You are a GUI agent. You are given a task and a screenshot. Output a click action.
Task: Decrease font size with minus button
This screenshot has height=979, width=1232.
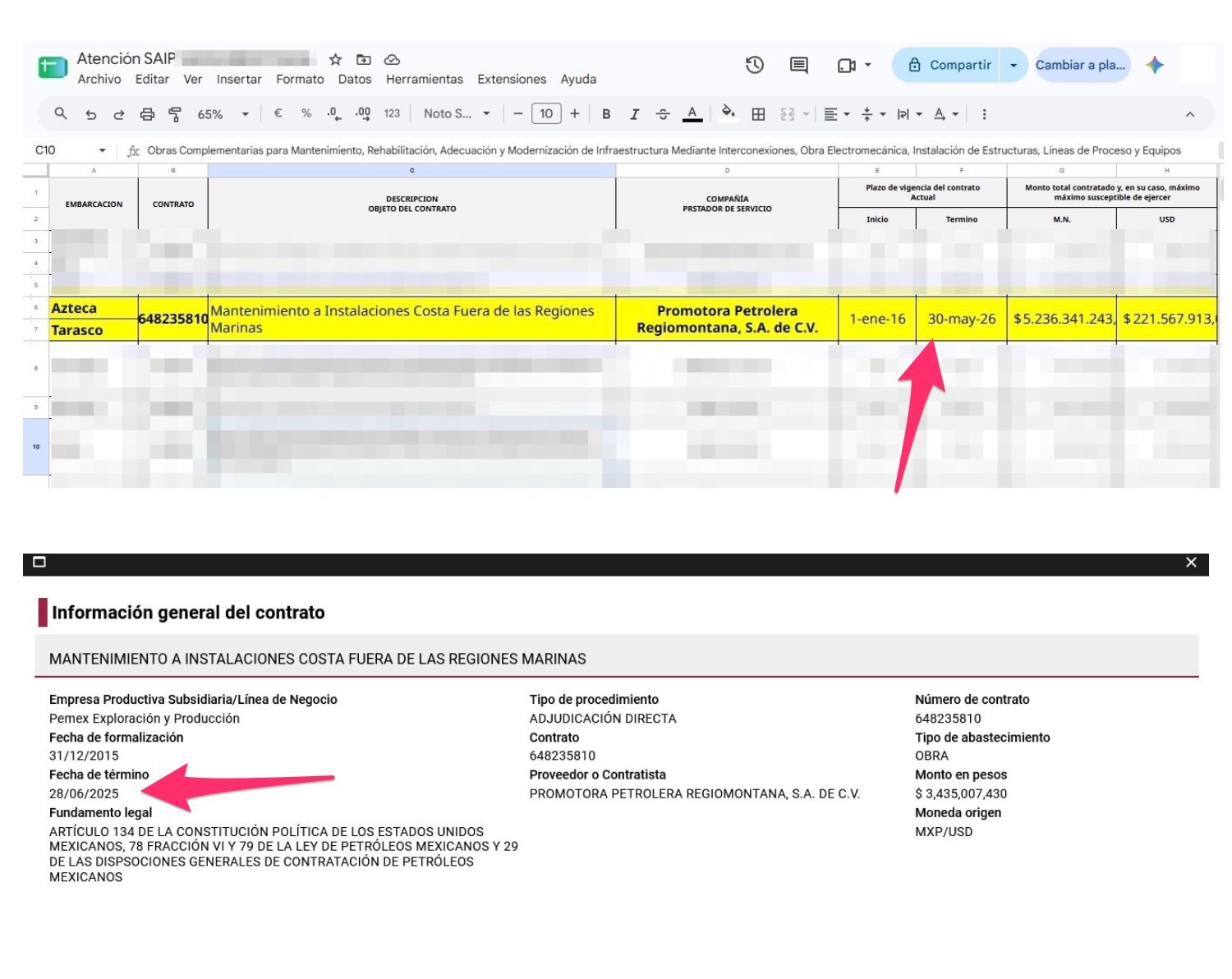coord(517,114)
